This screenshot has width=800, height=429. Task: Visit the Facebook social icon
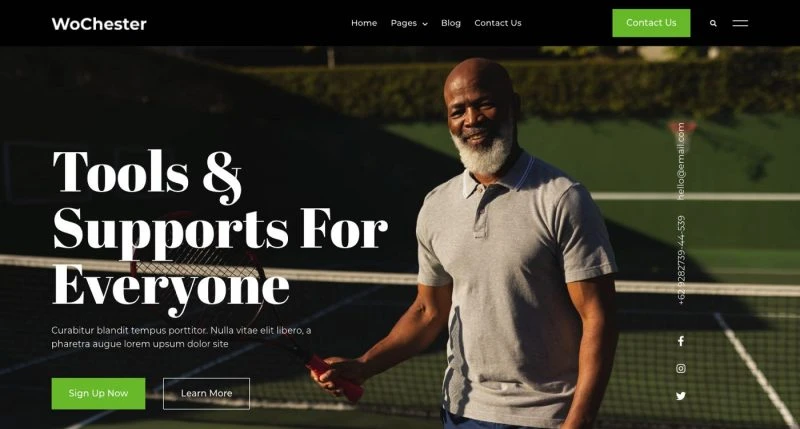(x=681, y=341)
